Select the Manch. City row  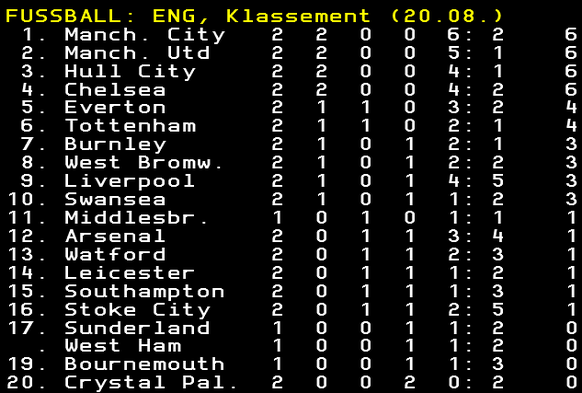(x=291, y=35)
